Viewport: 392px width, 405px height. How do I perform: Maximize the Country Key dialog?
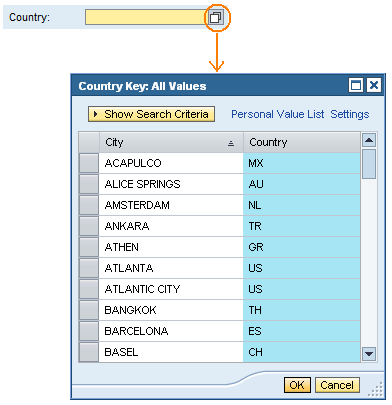pyautogui.click(x=356, y=85)
